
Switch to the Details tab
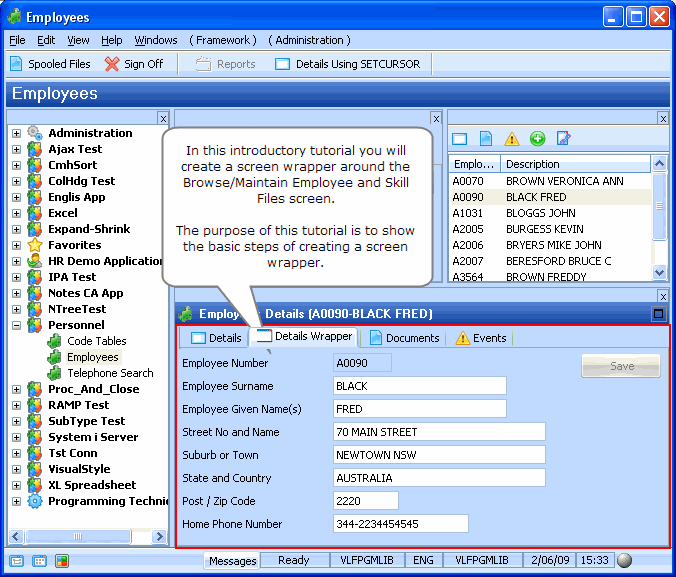(216, 338)
